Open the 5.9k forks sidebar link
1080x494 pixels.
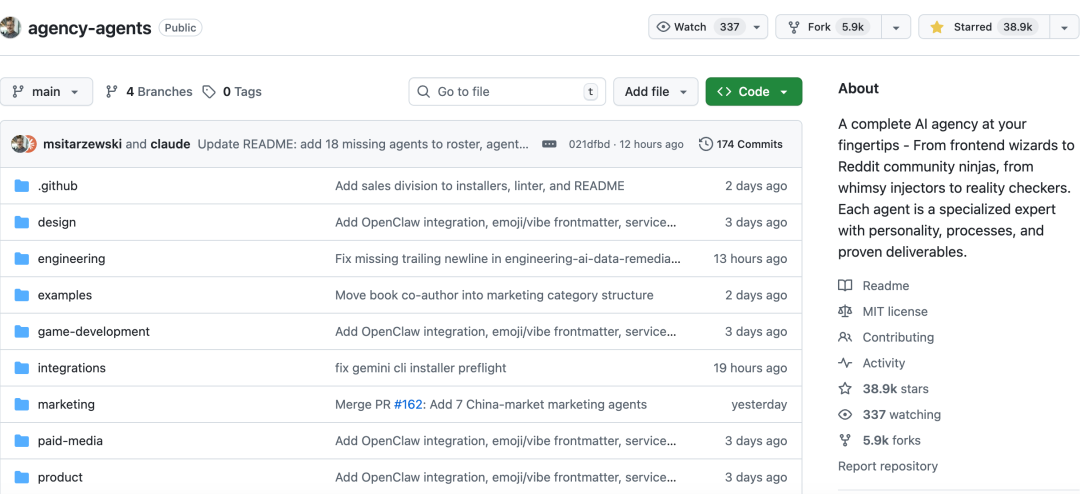click(x=879, y=441)
